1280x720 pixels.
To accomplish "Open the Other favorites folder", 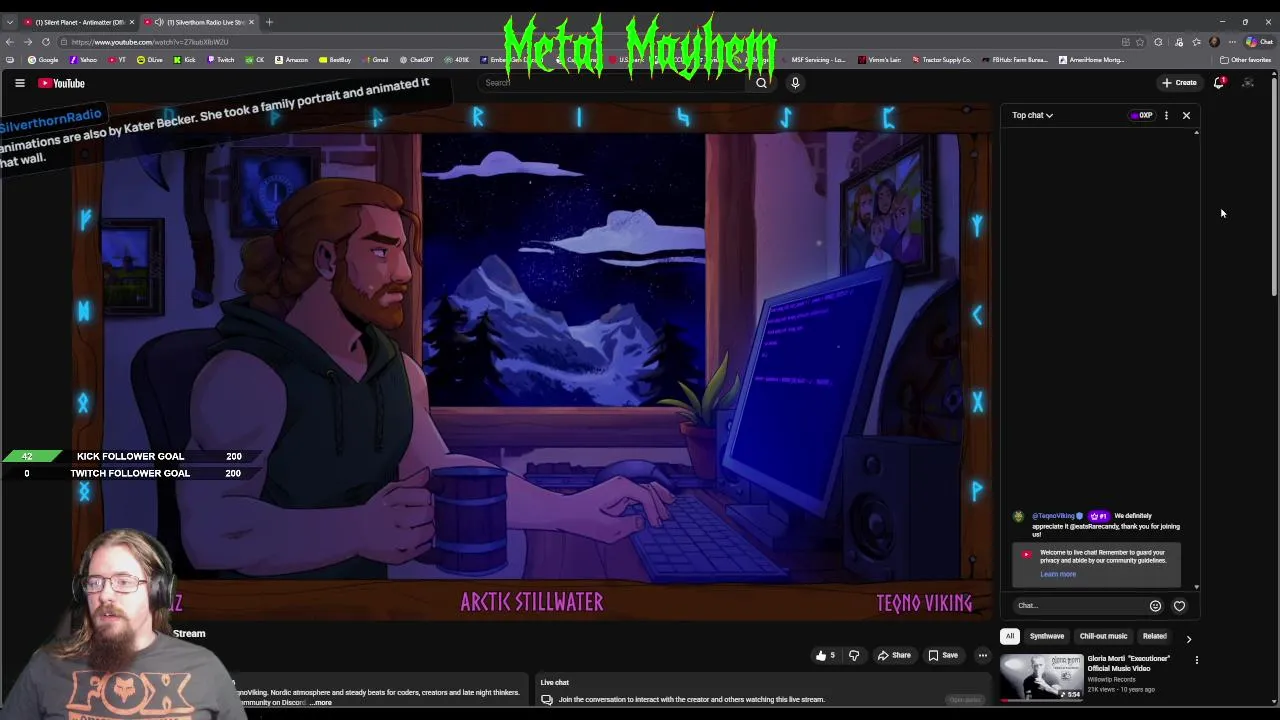I will (1245, 60).
